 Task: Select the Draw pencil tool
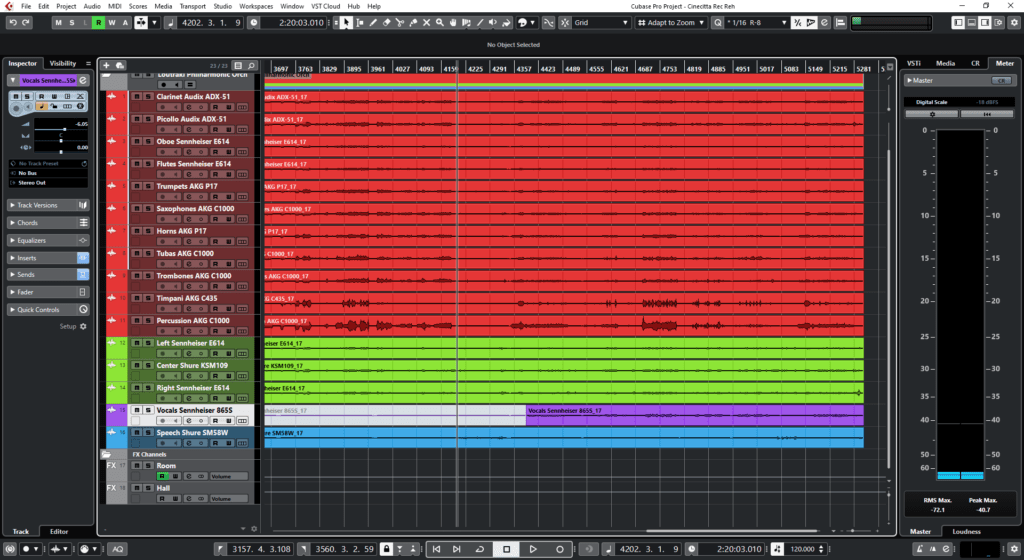[373, 22]
